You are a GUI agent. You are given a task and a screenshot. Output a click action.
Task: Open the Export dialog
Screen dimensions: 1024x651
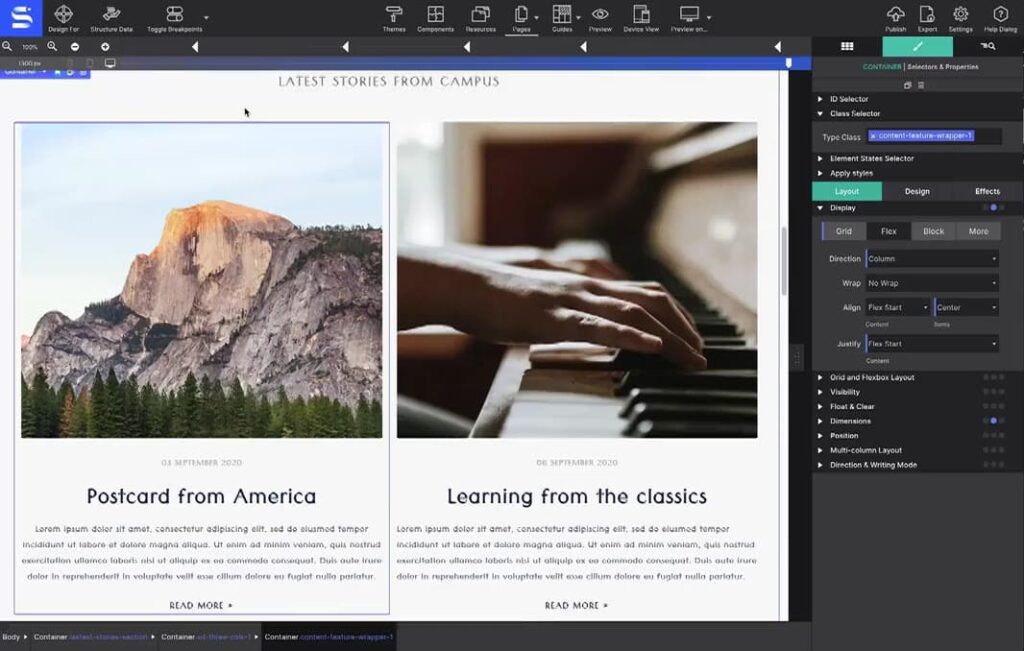[928, 15]
